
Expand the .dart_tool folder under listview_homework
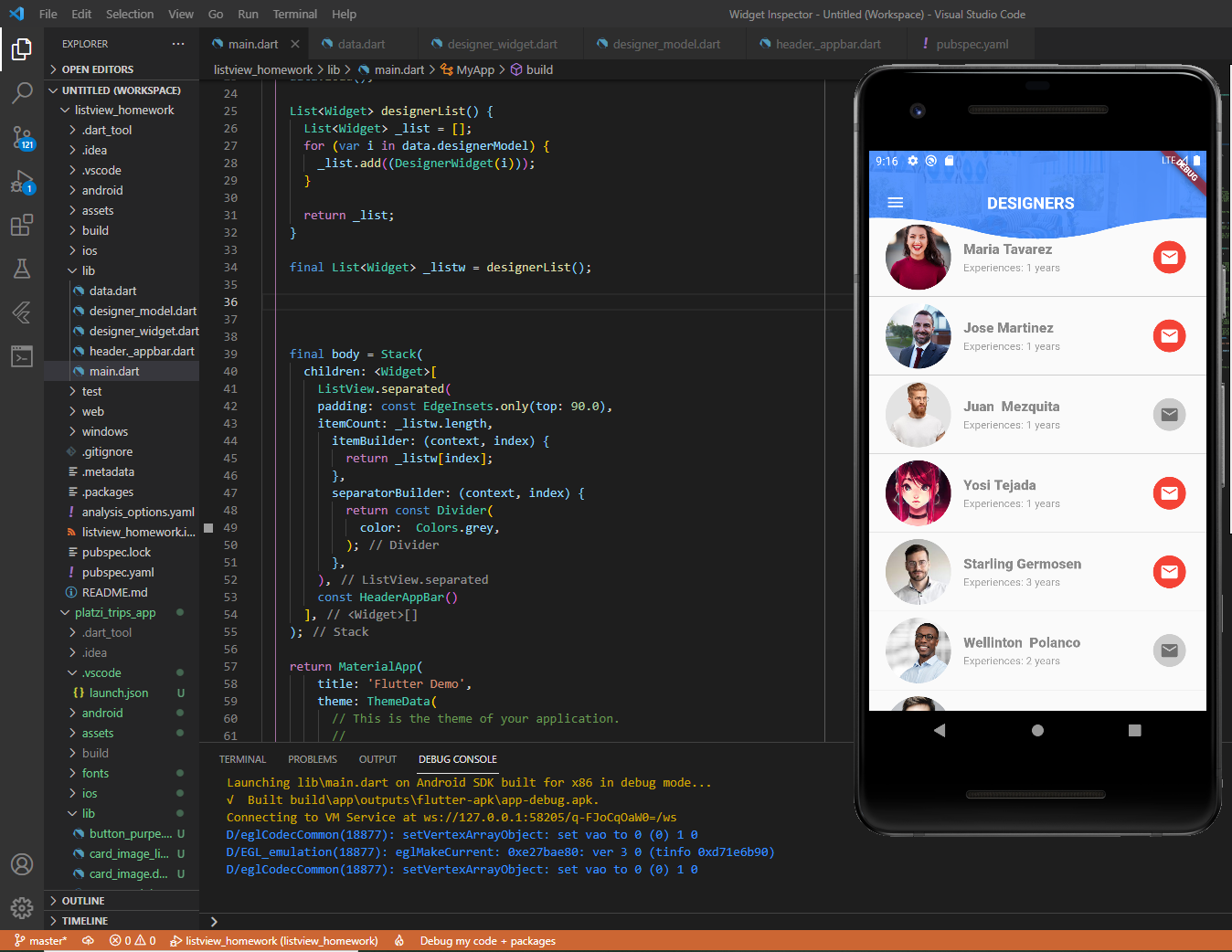[122, 130]
